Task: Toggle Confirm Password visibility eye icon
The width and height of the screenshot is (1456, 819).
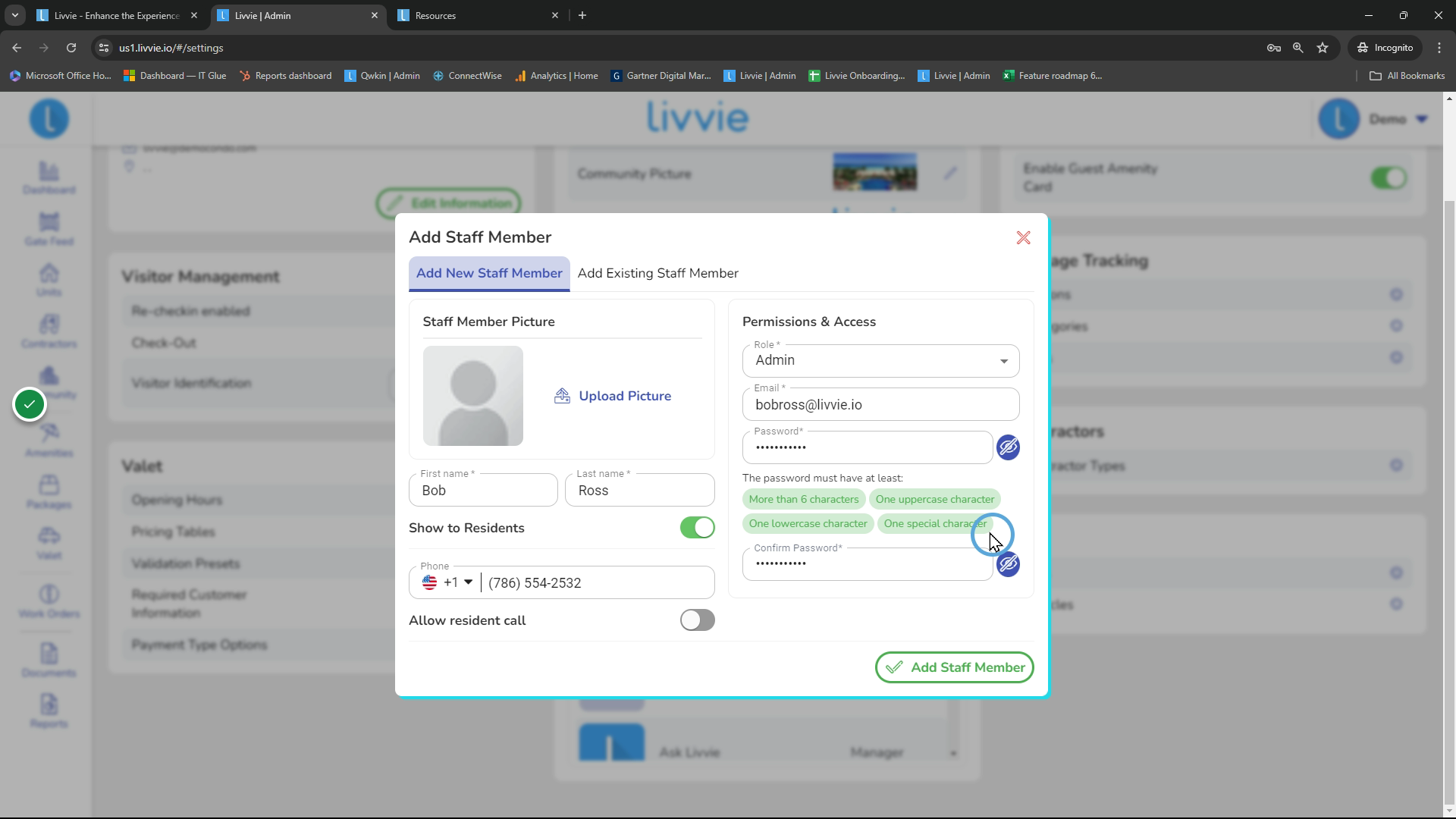Action: point(1008,564)
